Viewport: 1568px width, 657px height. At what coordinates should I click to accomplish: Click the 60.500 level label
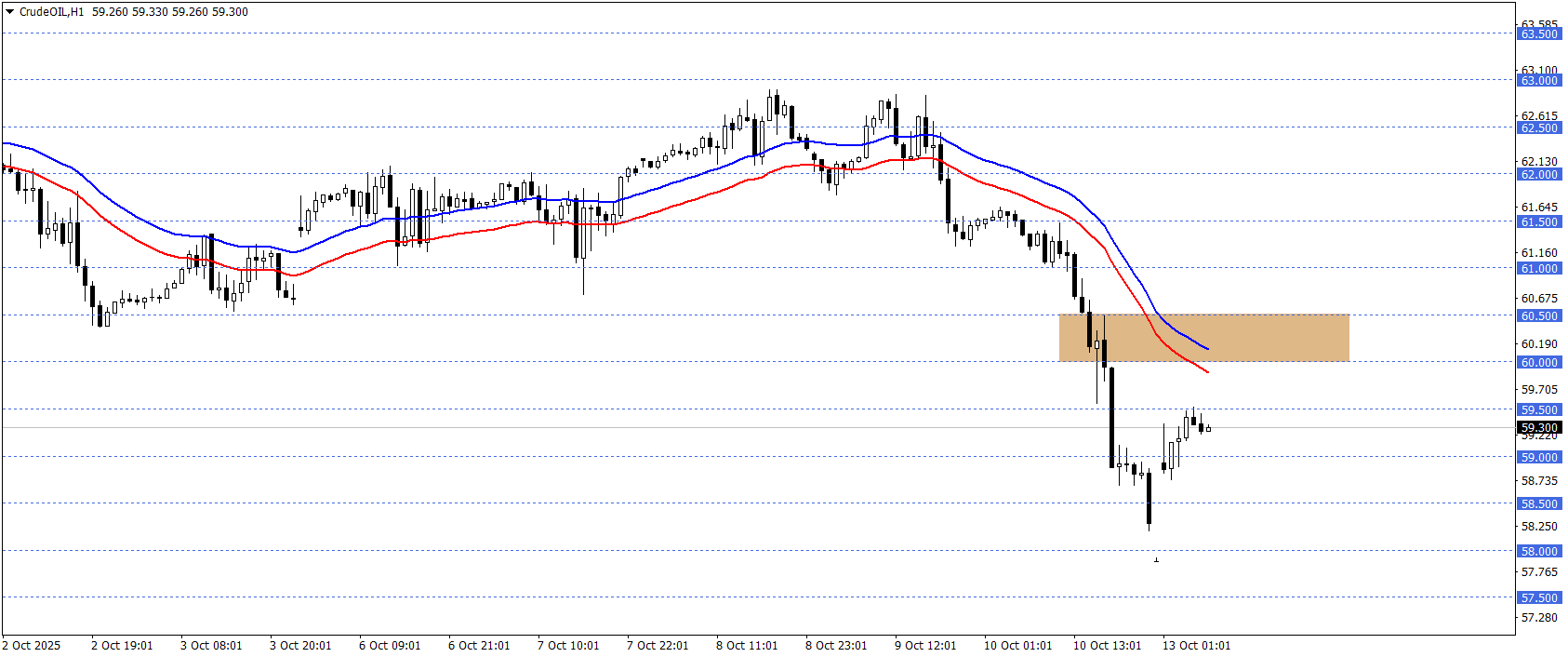[1538, 316]
